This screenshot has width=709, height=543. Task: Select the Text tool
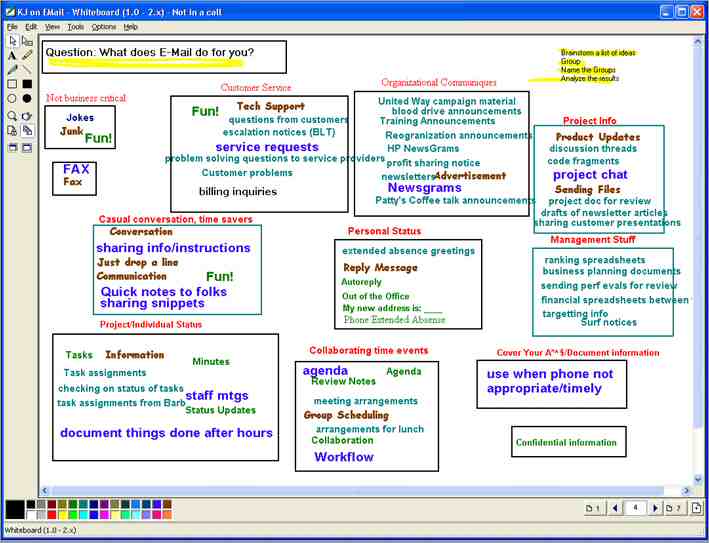tap(12, 56)
